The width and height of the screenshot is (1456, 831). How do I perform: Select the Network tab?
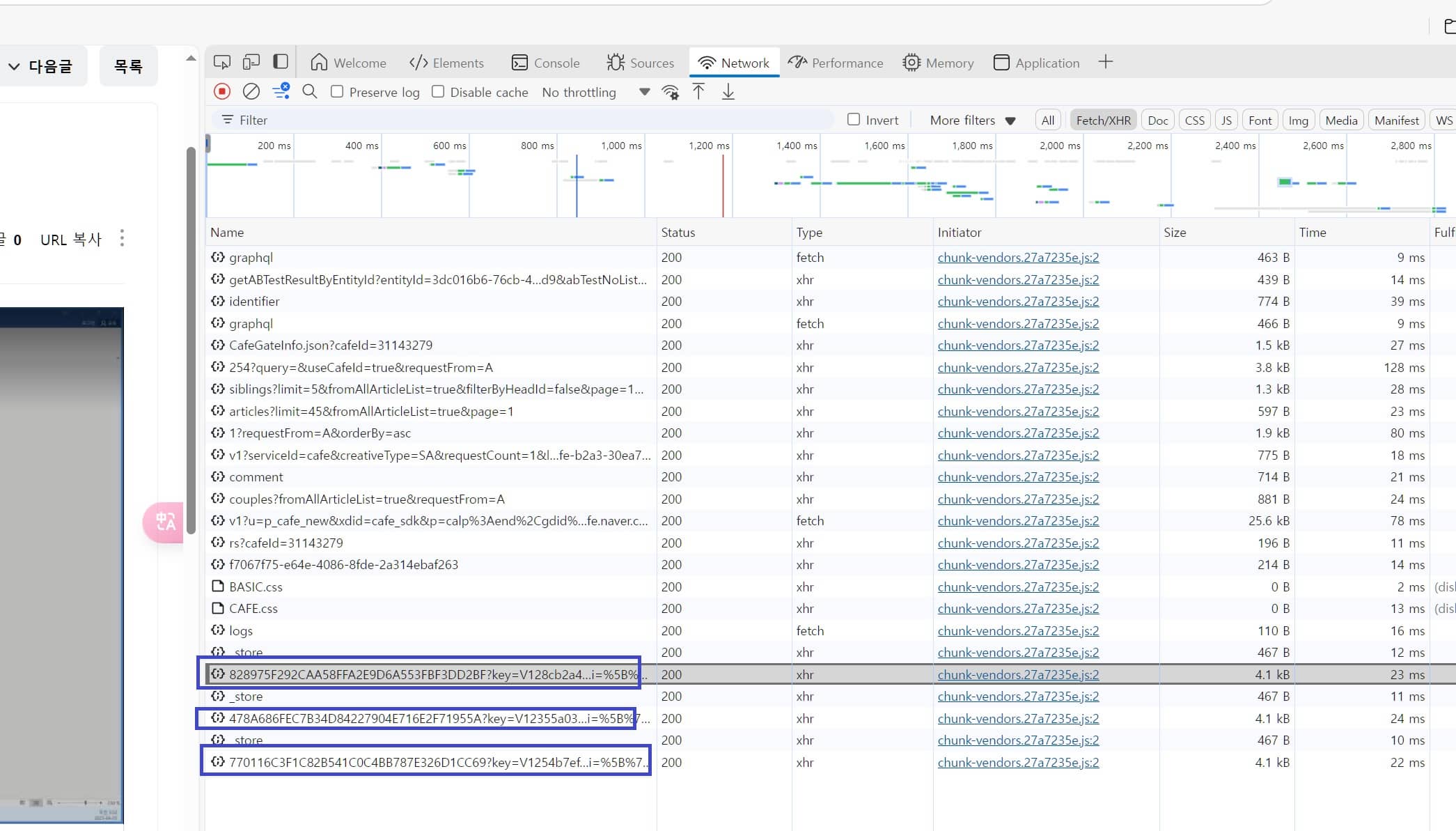[734, 63]
